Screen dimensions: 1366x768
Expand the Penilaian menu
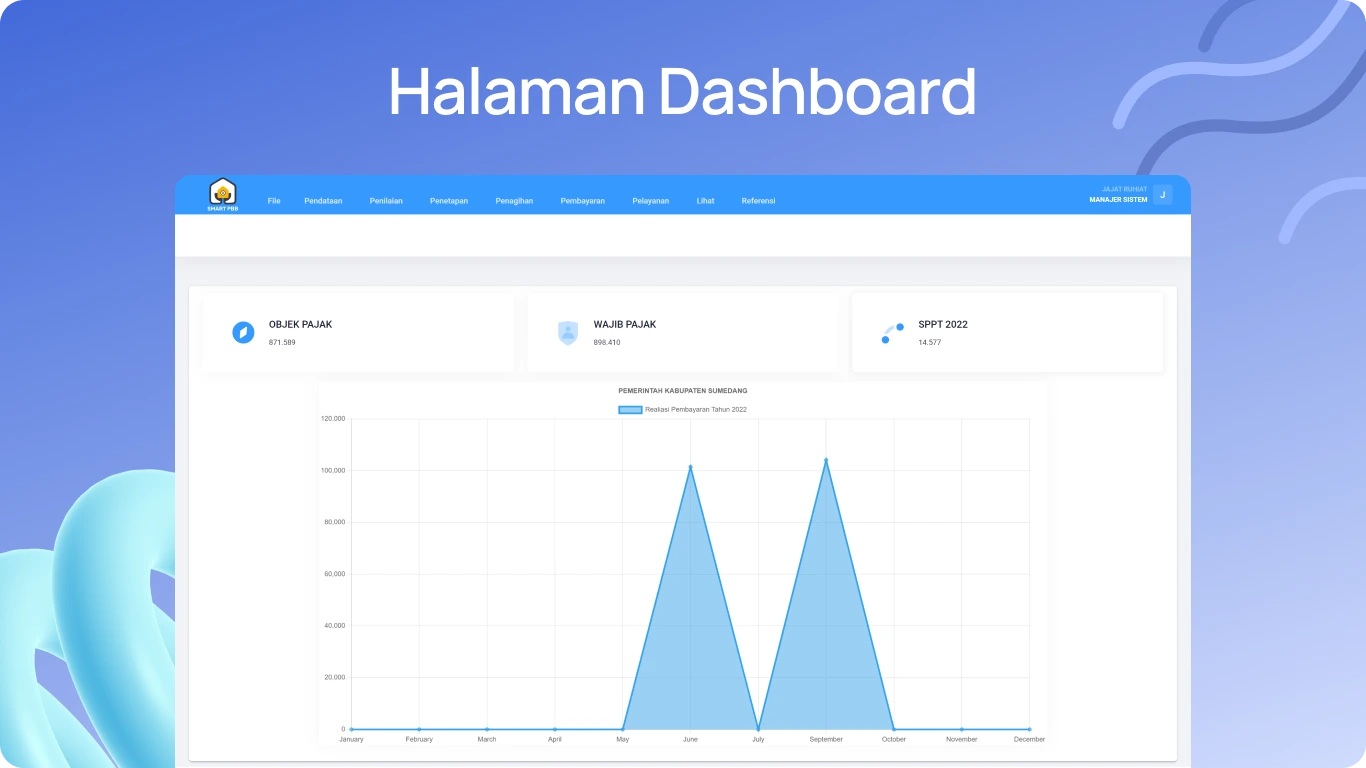(x=386, y=201)
